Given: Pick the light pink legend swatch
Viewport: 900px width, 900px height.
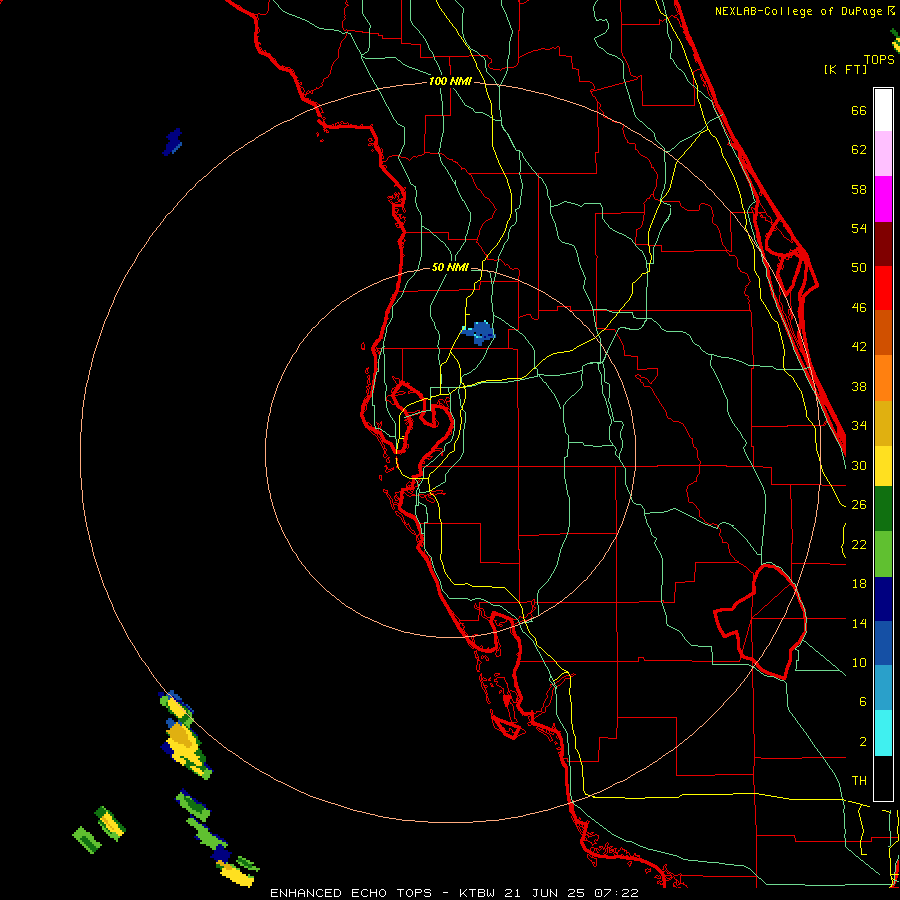Looking at the screenshot, I should click(883, 153).
